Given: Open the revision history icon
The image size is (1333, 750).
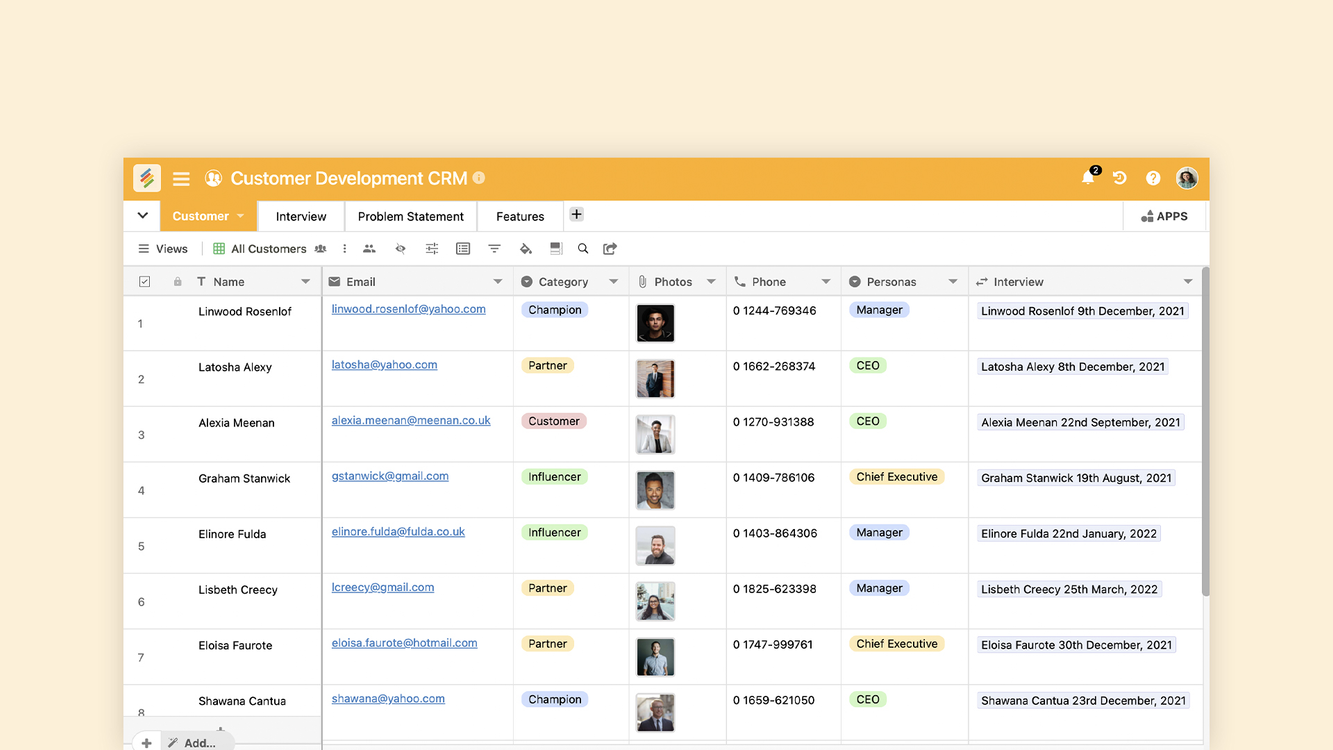Looking at the screenshot, I should tap(1120, 178).
